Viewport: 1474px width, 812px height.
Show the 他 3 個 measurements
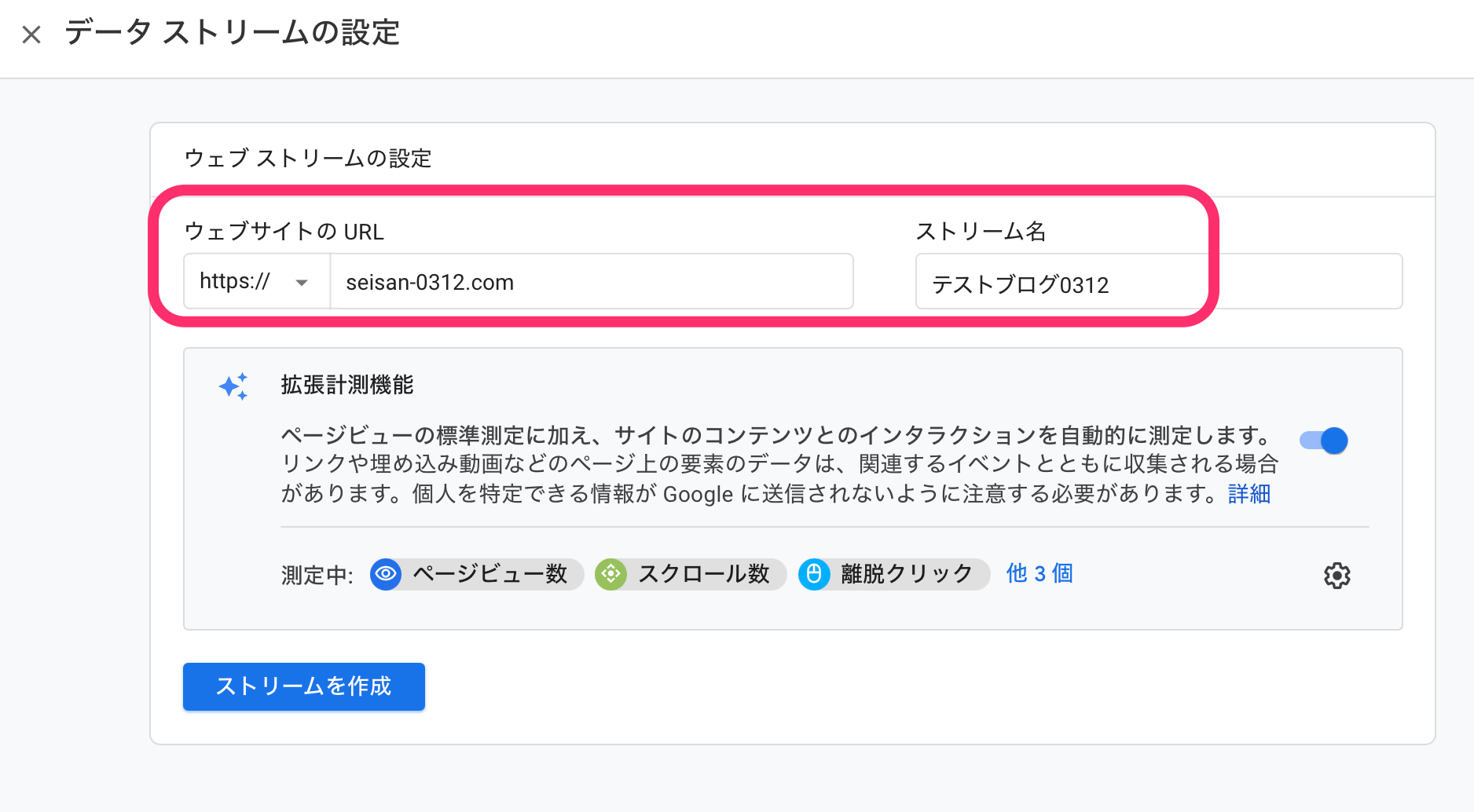[1039, 573]
